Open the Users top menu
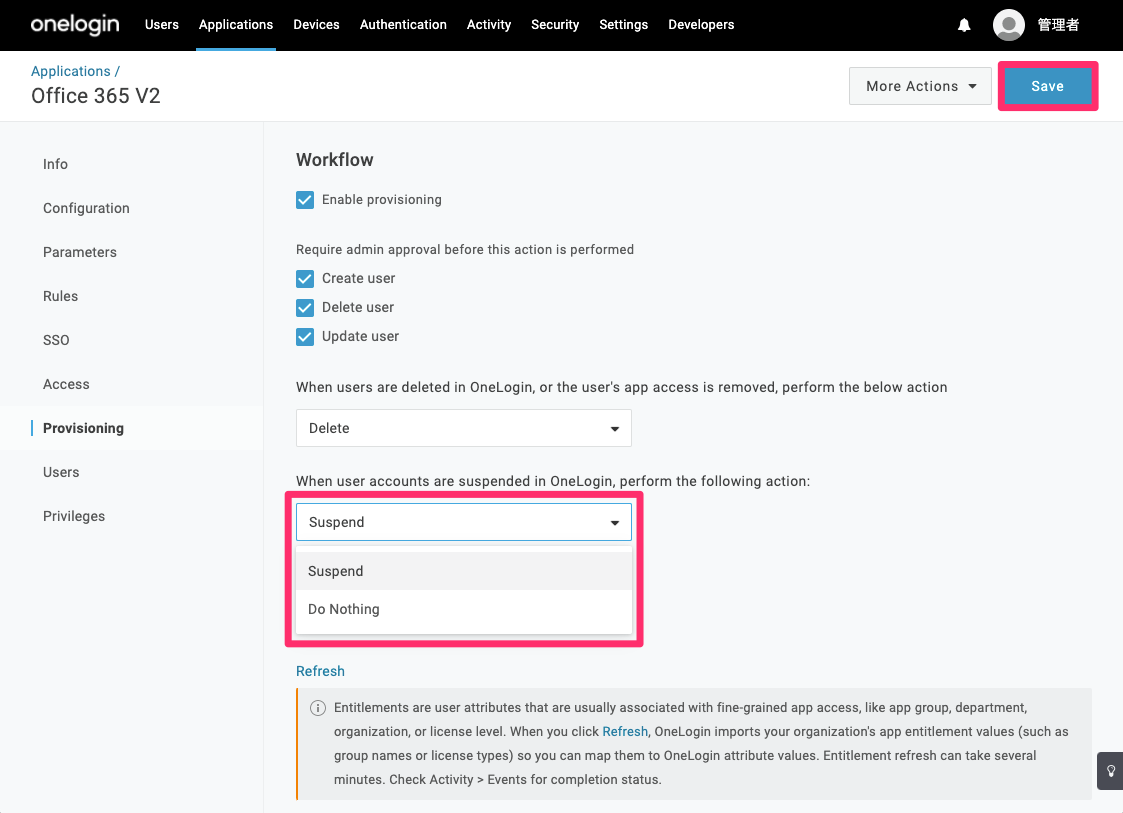 (162, 24)
